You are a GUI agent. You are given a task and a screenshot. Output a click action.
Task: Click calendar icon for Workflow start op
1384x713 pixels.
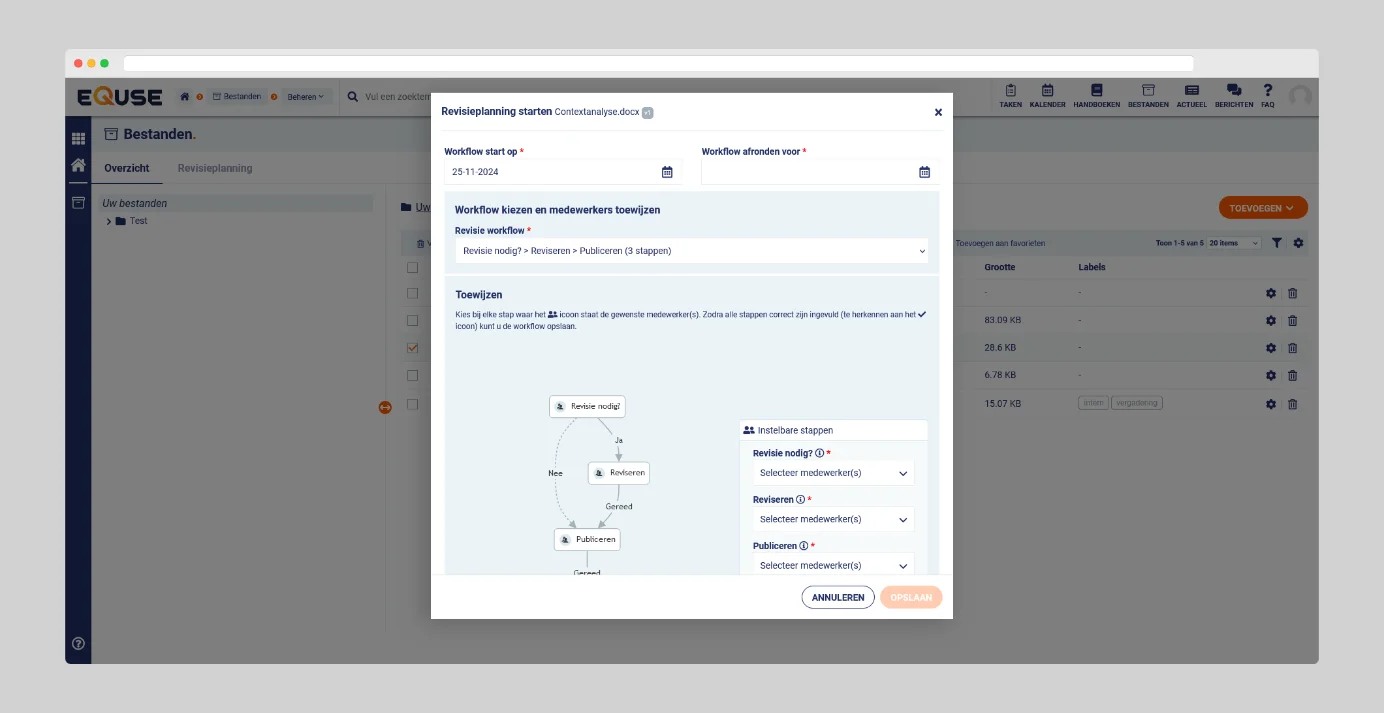click(x=667, y=172)
